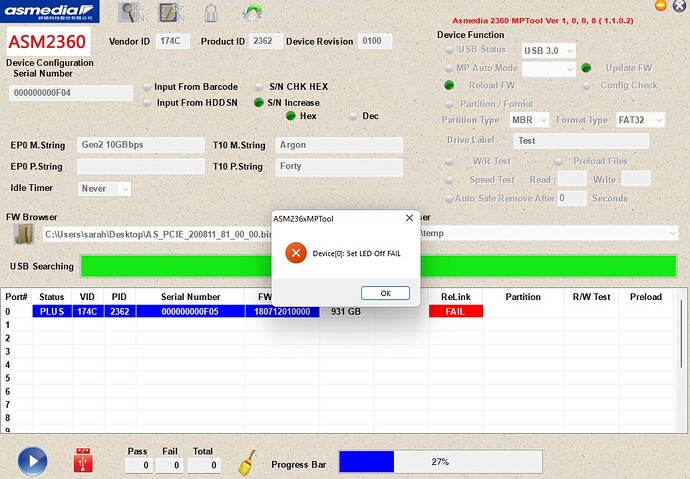Open firmware file browser folder icon
Image resolution: width=690 pixels, height=479 pixels.
(x=24, y=234)
